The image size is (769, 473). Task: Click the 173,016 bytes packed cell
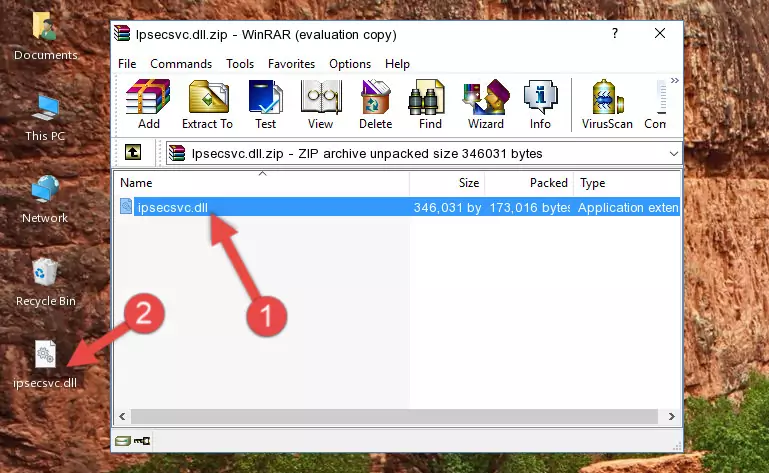(530, 208)
